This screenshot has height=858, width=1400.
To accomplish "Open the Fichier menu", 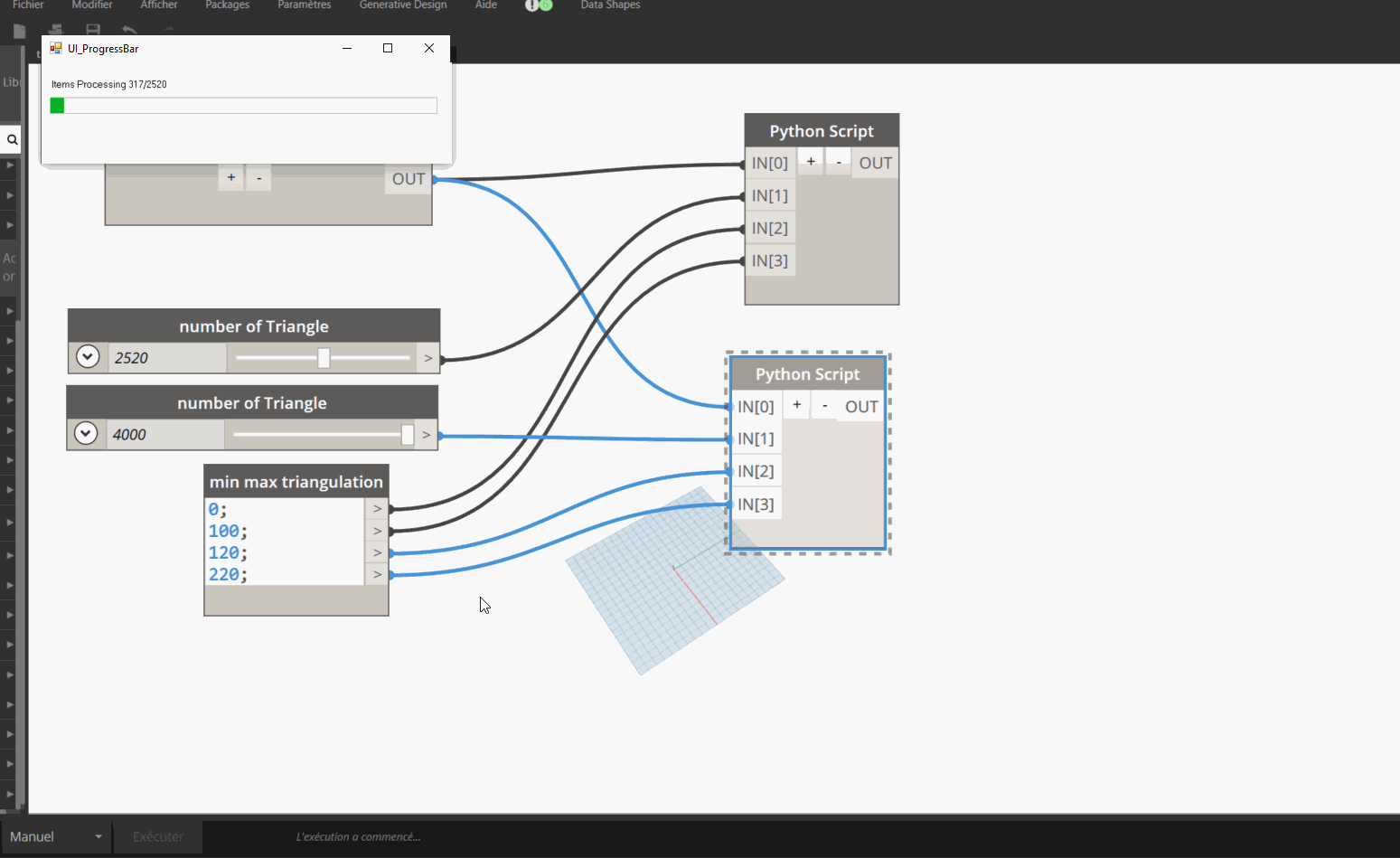I will click(x=28, y=5).
